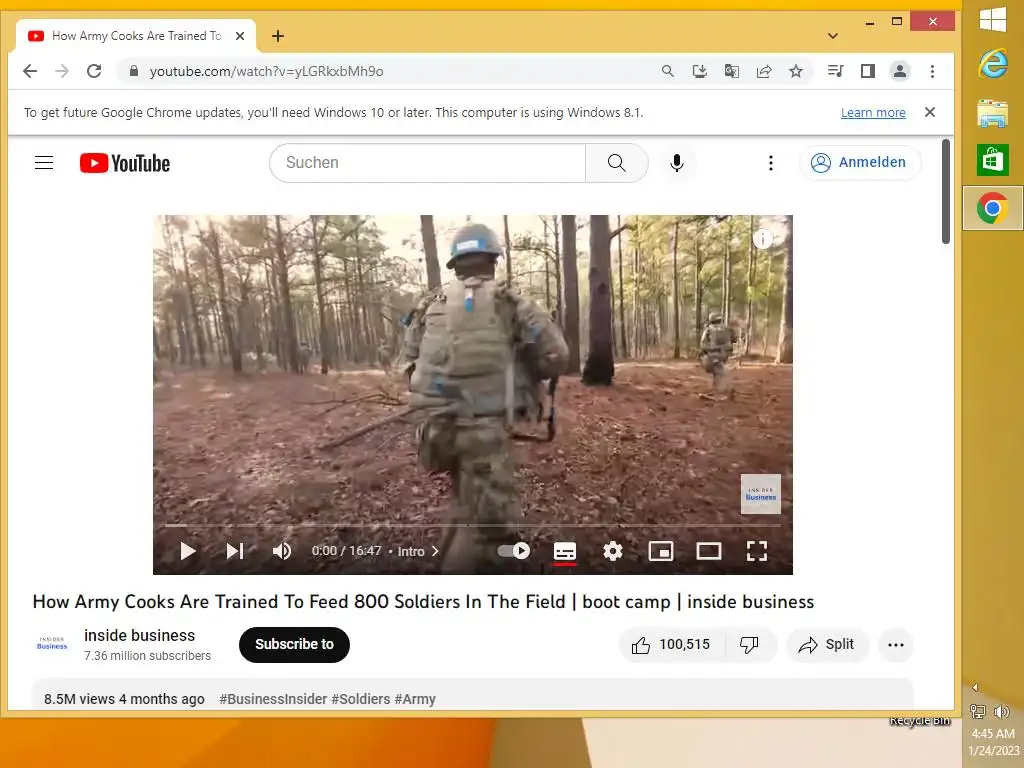Viewport: 1024px width, 768px height.
Task: Open YouTube settings three-dot menu
Action: point(771,163)
